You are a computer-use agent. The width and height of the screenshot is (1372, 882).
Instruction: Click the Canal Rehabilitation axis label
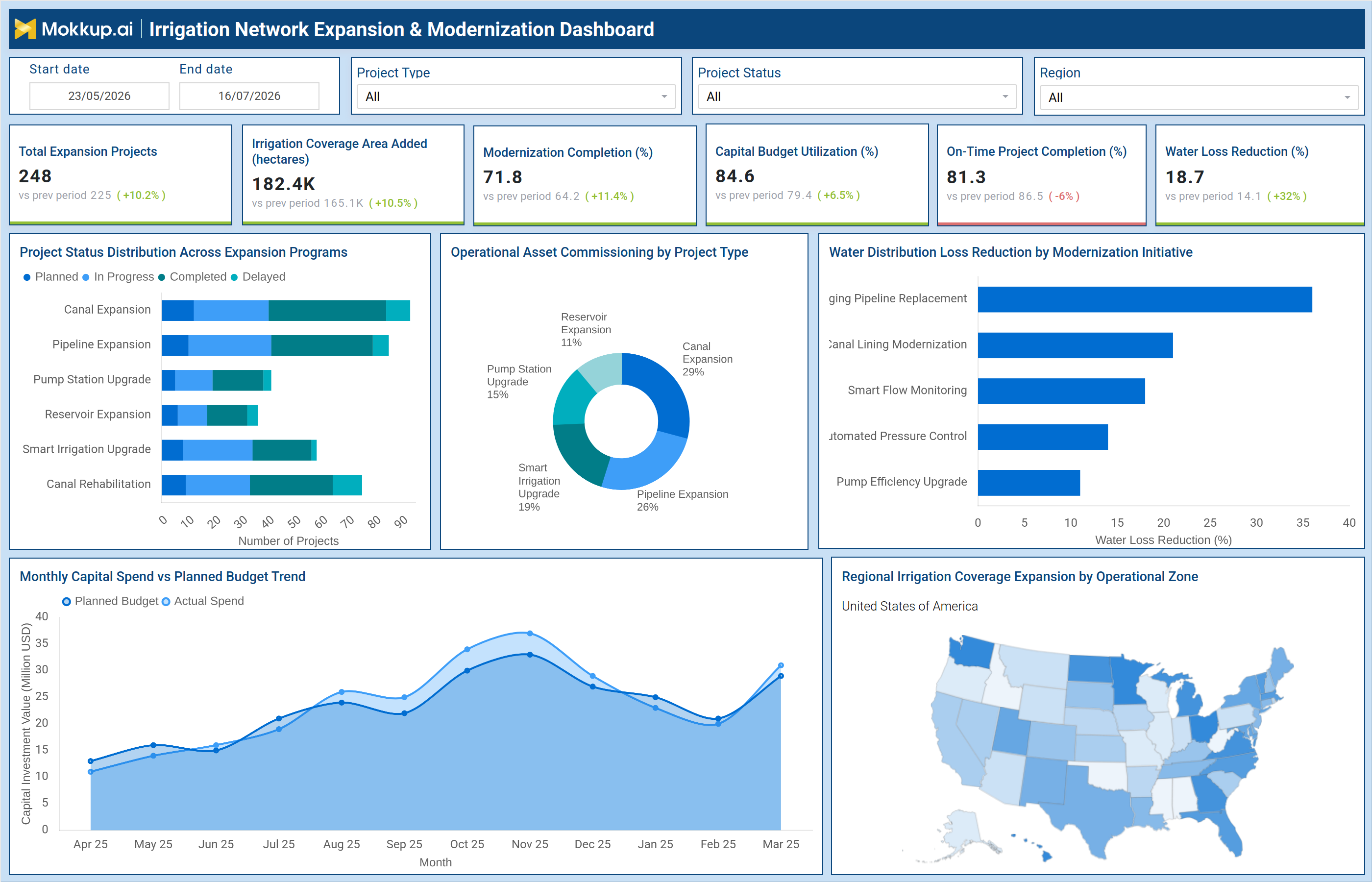coord(98,485)
